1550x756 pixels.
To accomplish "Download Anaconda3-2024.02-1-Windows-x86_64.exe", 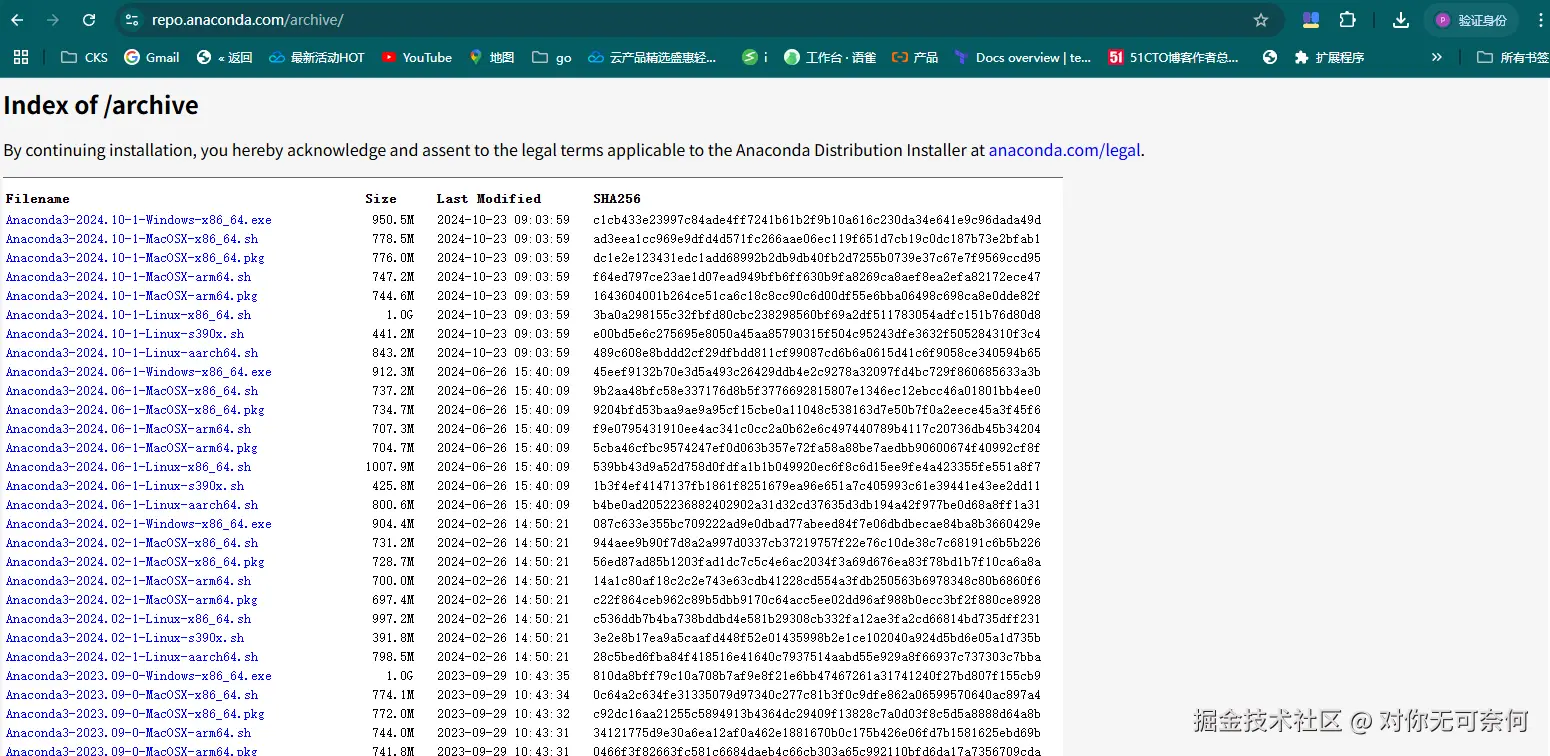I will (x=139, y=524).
